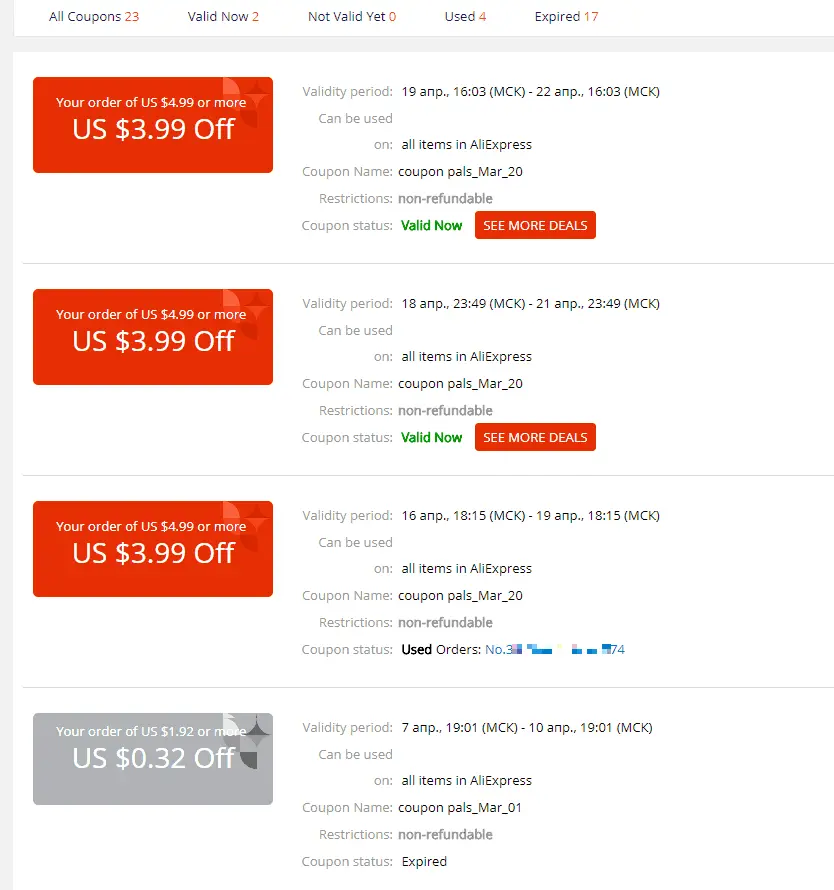834x890 pixels.
Task: Select the first red US $3.99 Off coupon card
Action: (153, 125)
